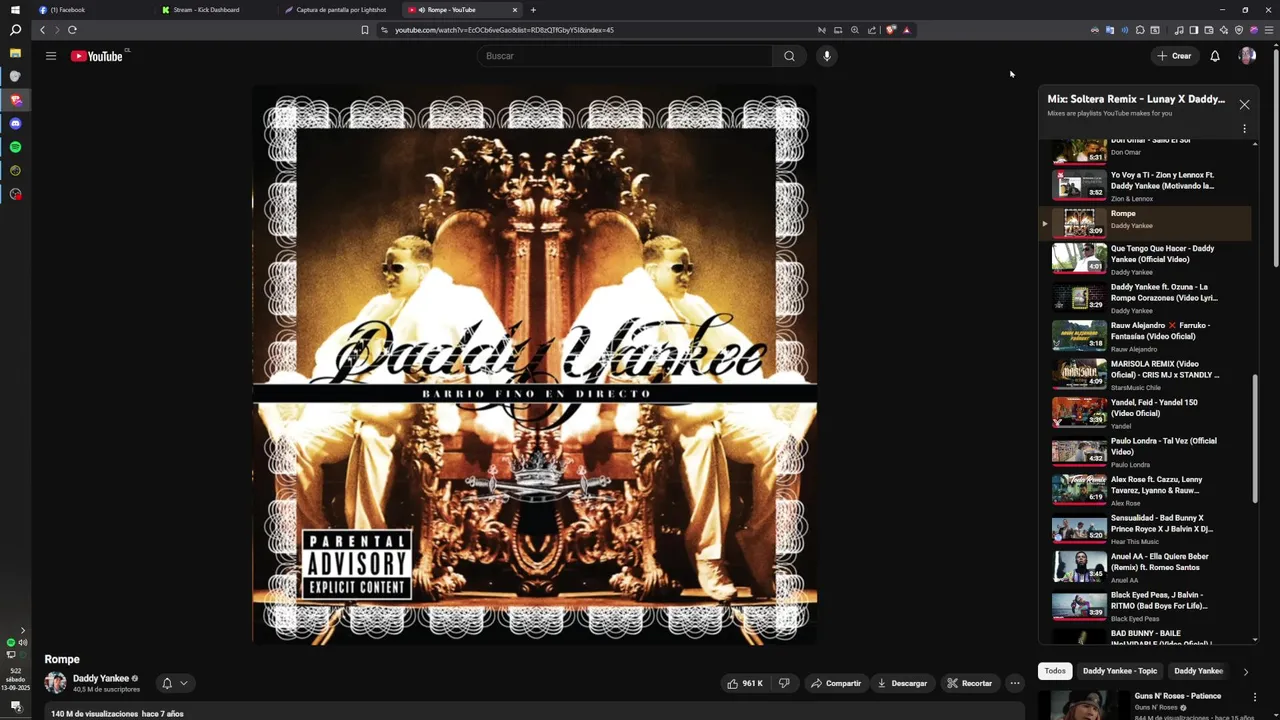The width and height of the screenshot is (1280, 720).
Task: Play Yandel 150 playlist item
Action: click(1145, 412)
